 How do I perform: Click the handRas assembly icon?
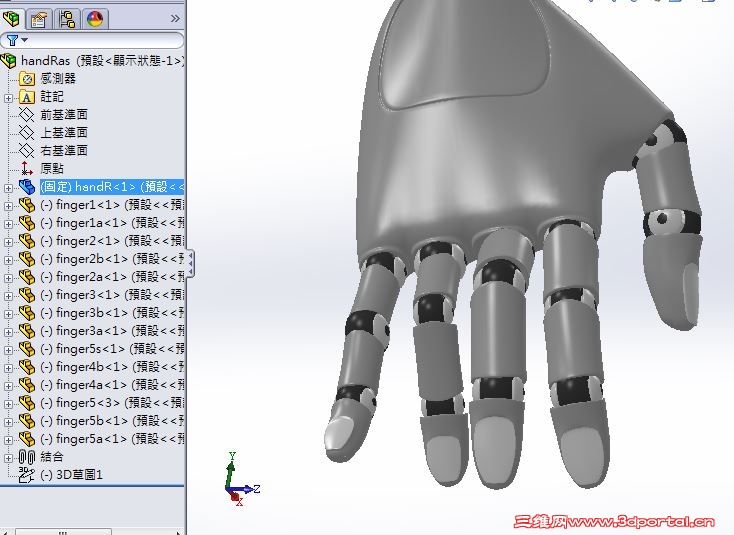pyautogui.click(x=9, y=60)
